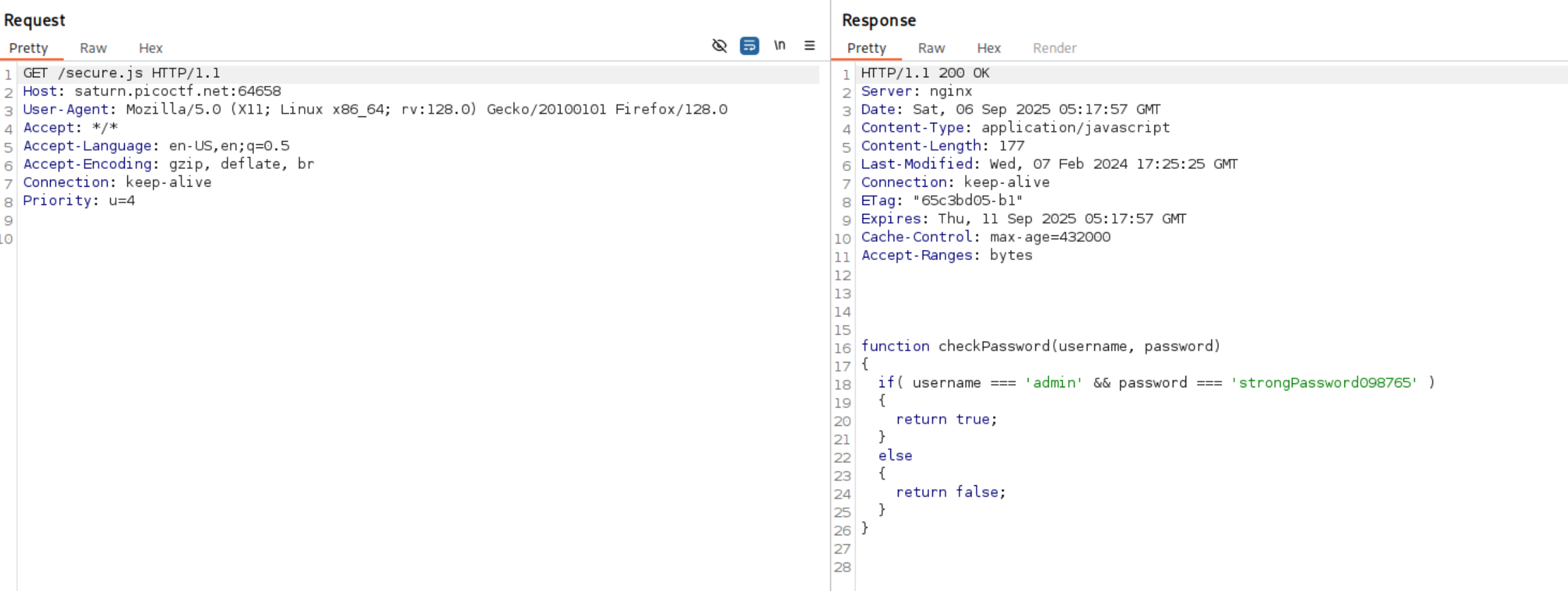
Task: Click the Response panel title
Action: [x=878, y=20]
